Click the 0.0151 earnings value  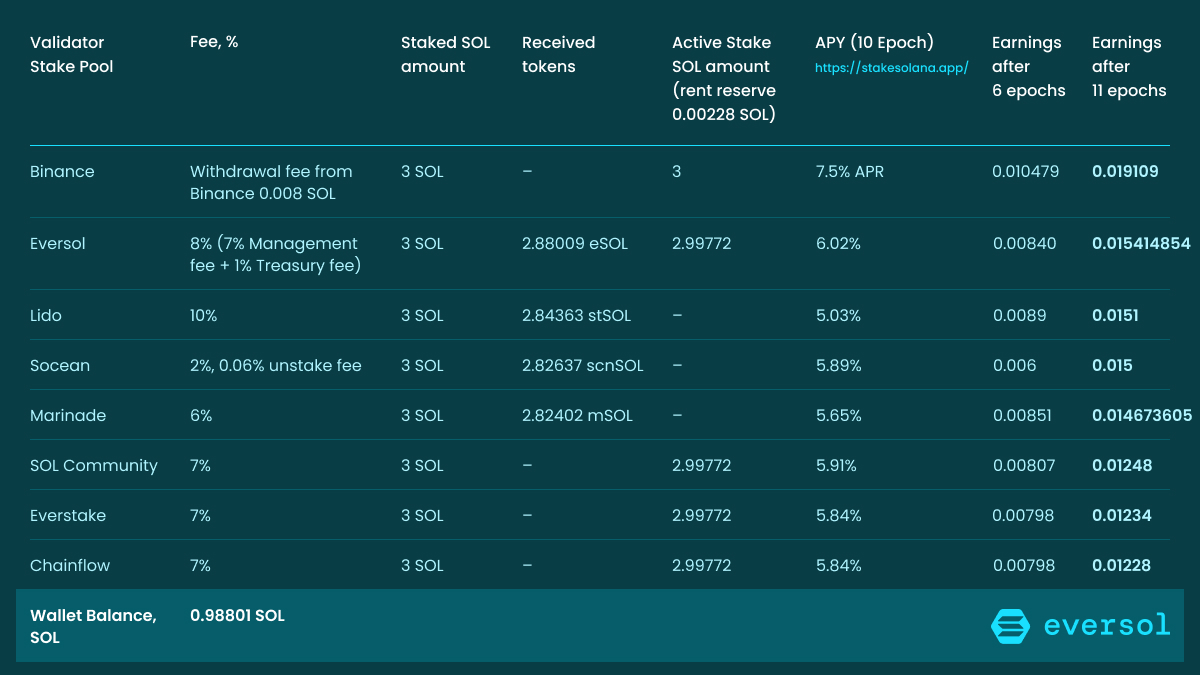click(x=1115, y=316)
